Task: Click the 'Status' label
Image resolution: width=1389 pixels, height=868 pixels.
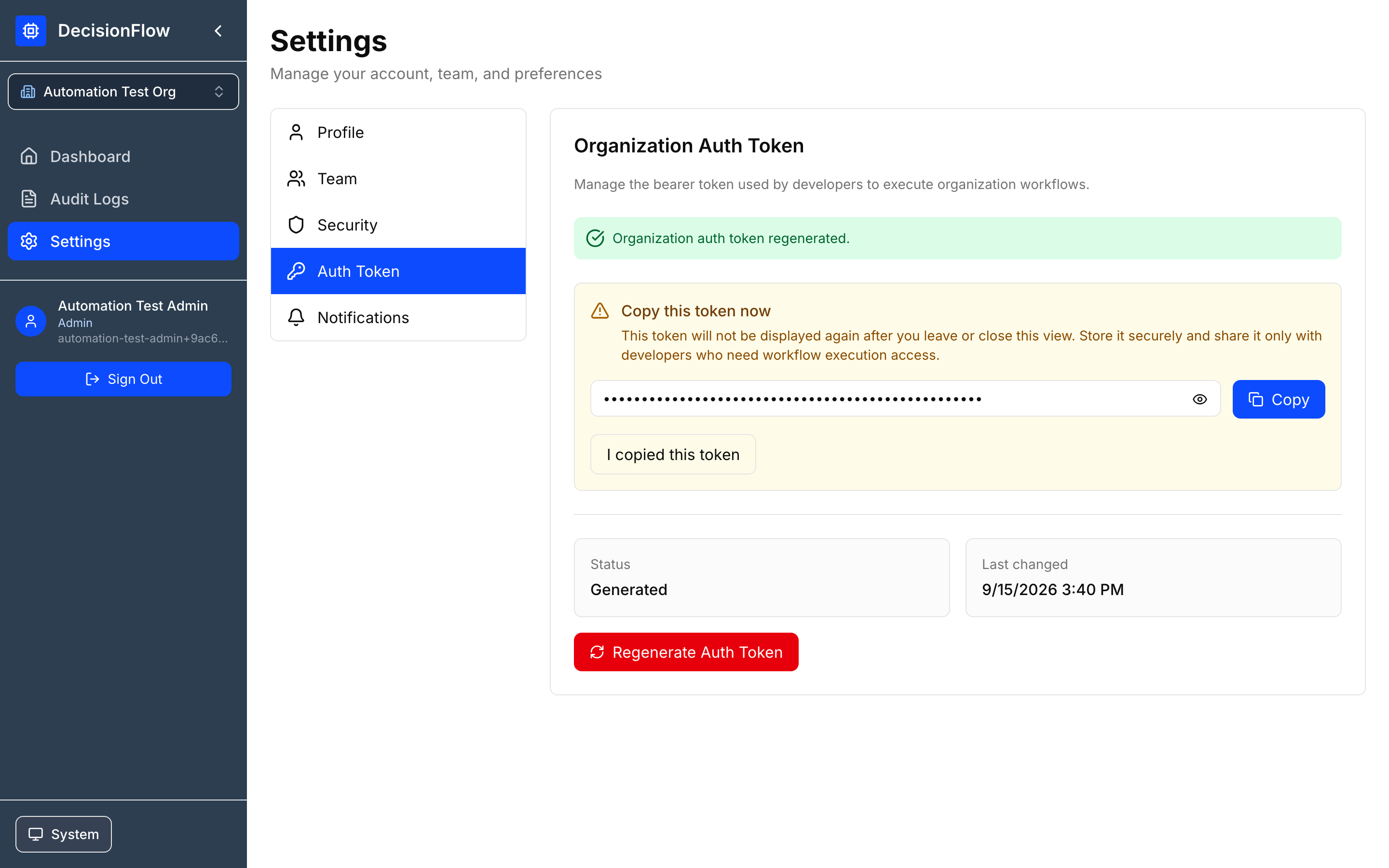Action: (x=610, y=564)
